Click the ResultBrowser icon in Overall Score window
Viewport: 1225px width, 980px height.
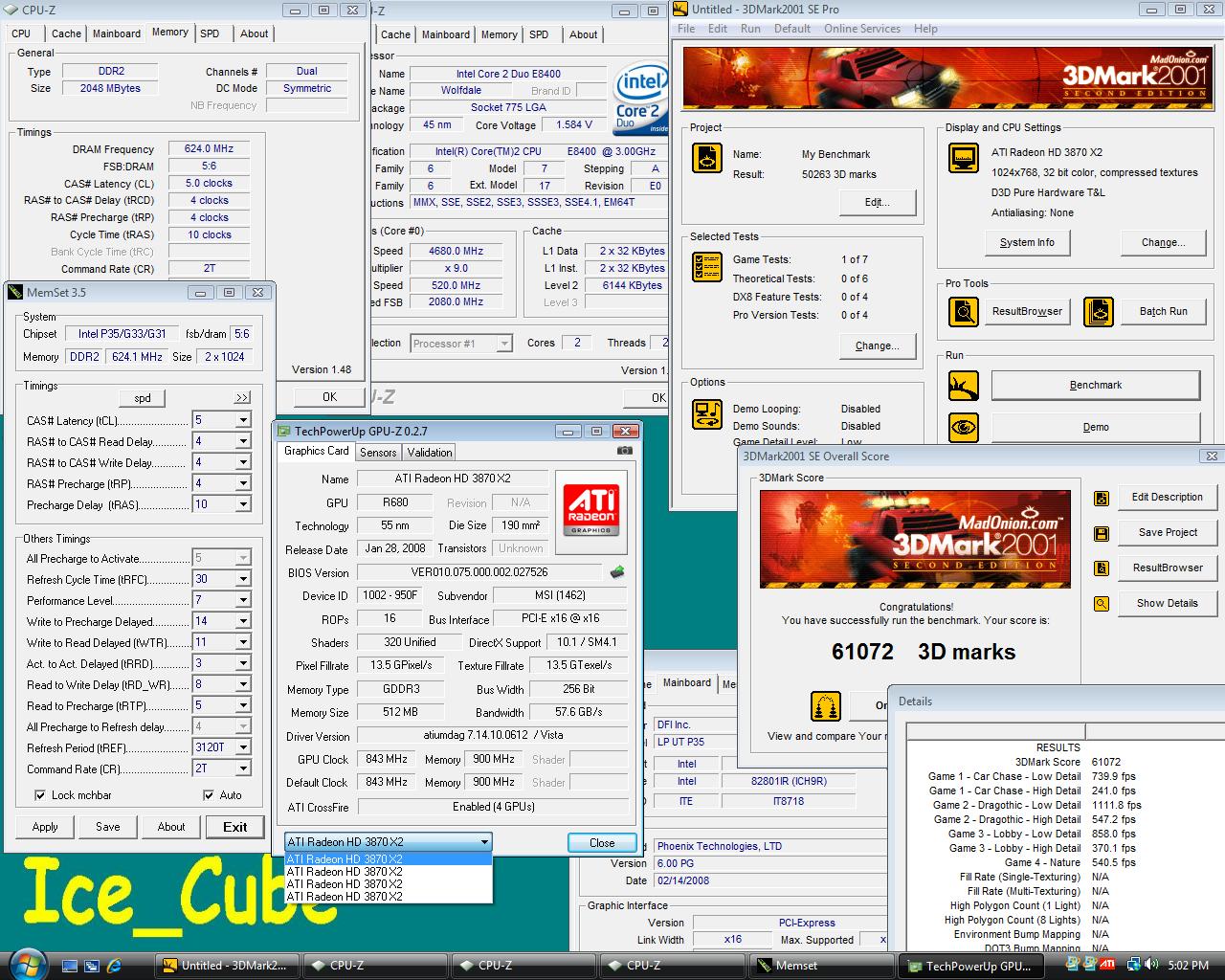click(x=1102, y=568)
